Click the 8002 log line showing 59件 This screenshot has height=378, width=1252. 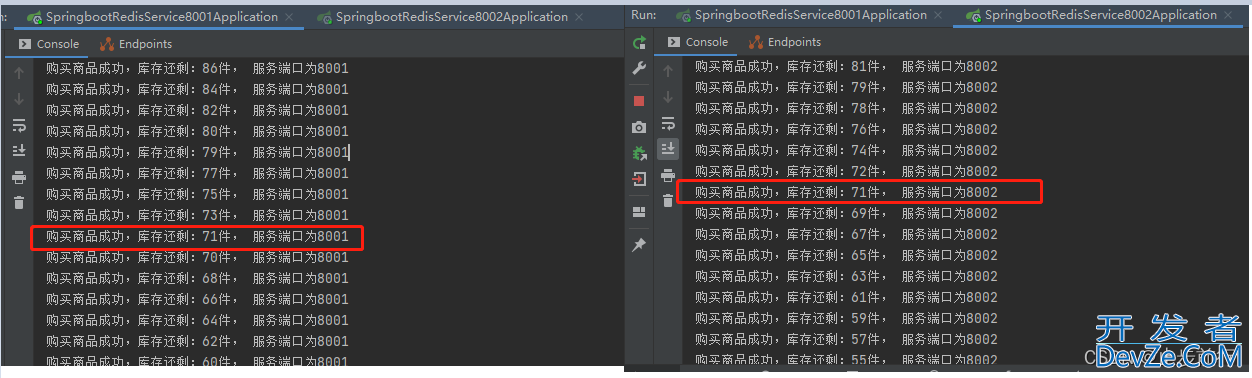(x=846, y=318)
